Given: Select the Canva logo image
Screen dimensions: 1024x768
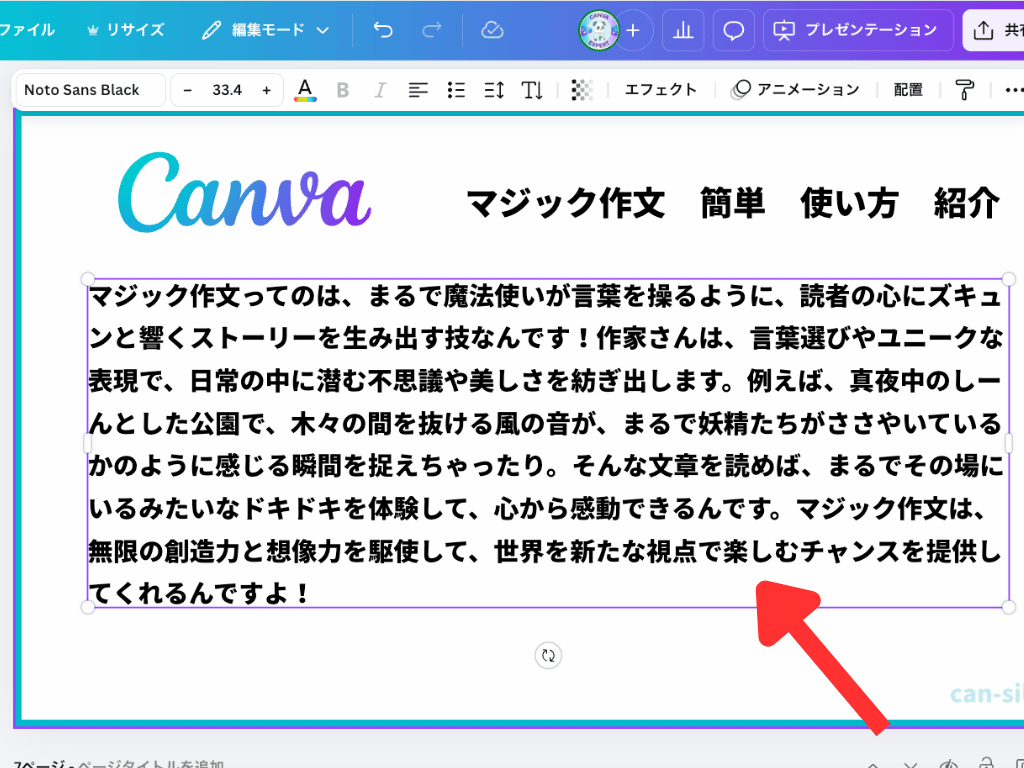Looking at the screenshot, I should pos(244,192).
